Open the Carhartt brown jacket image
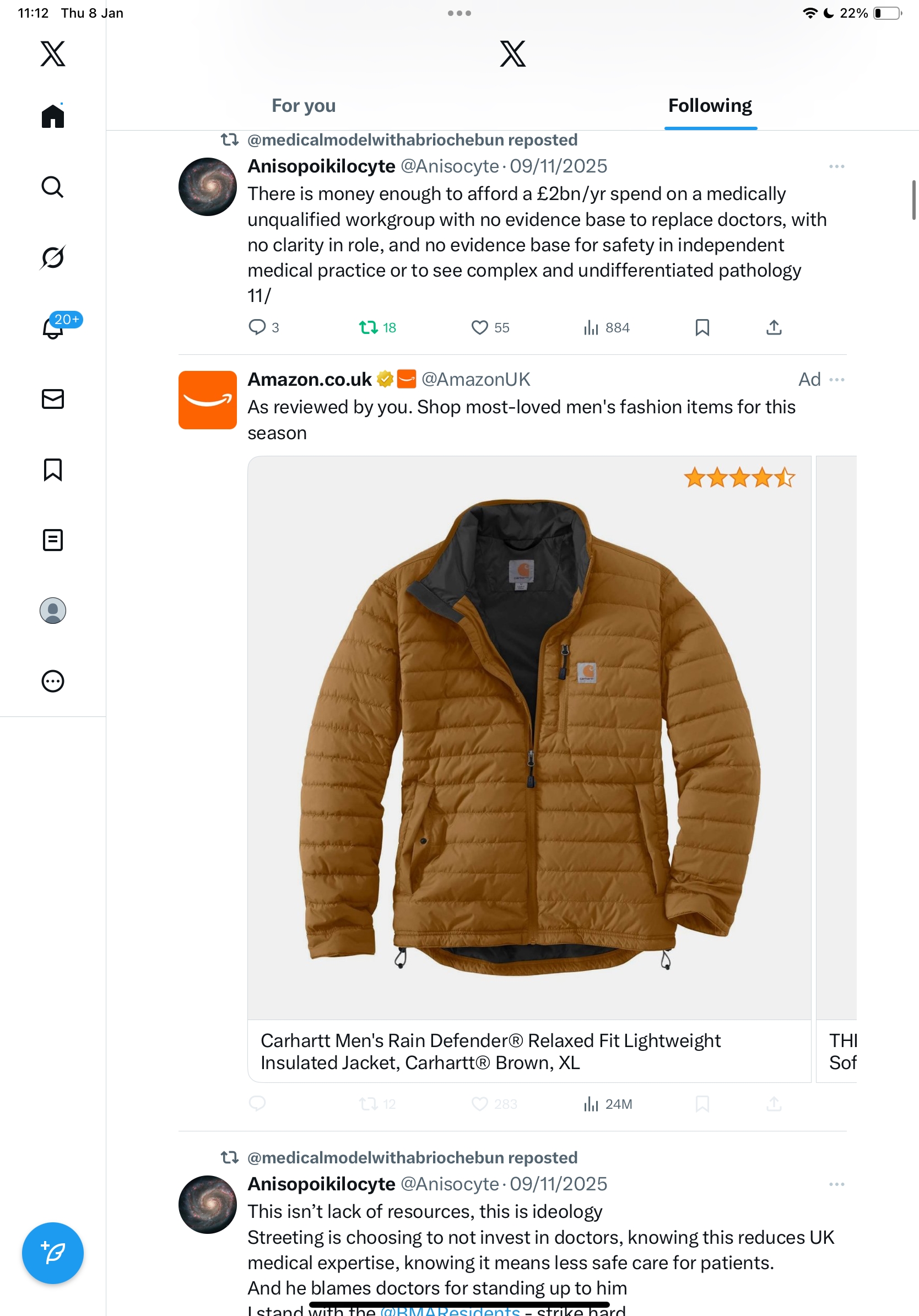919x1316 pixels. (529, 737)
